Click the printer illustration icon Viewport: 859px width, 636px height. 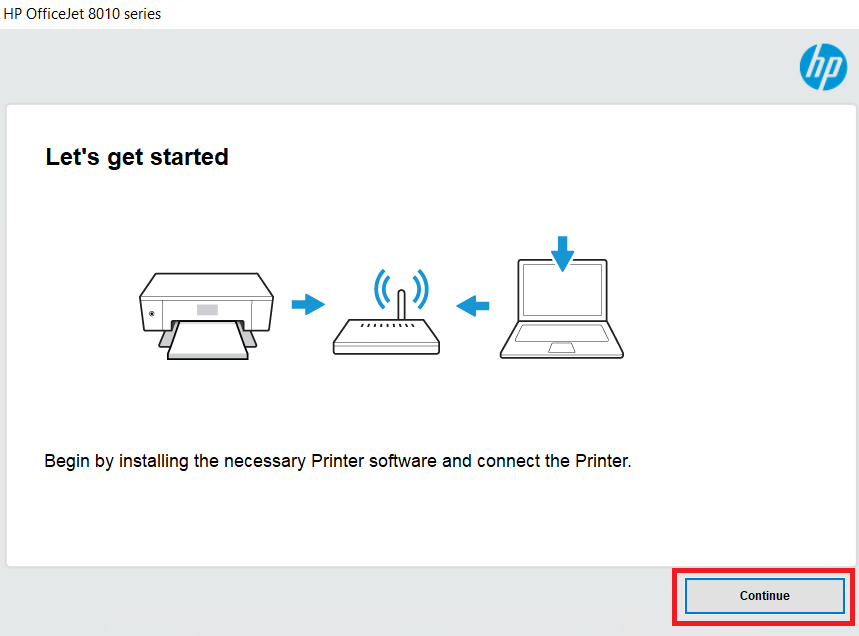(207, 316)
